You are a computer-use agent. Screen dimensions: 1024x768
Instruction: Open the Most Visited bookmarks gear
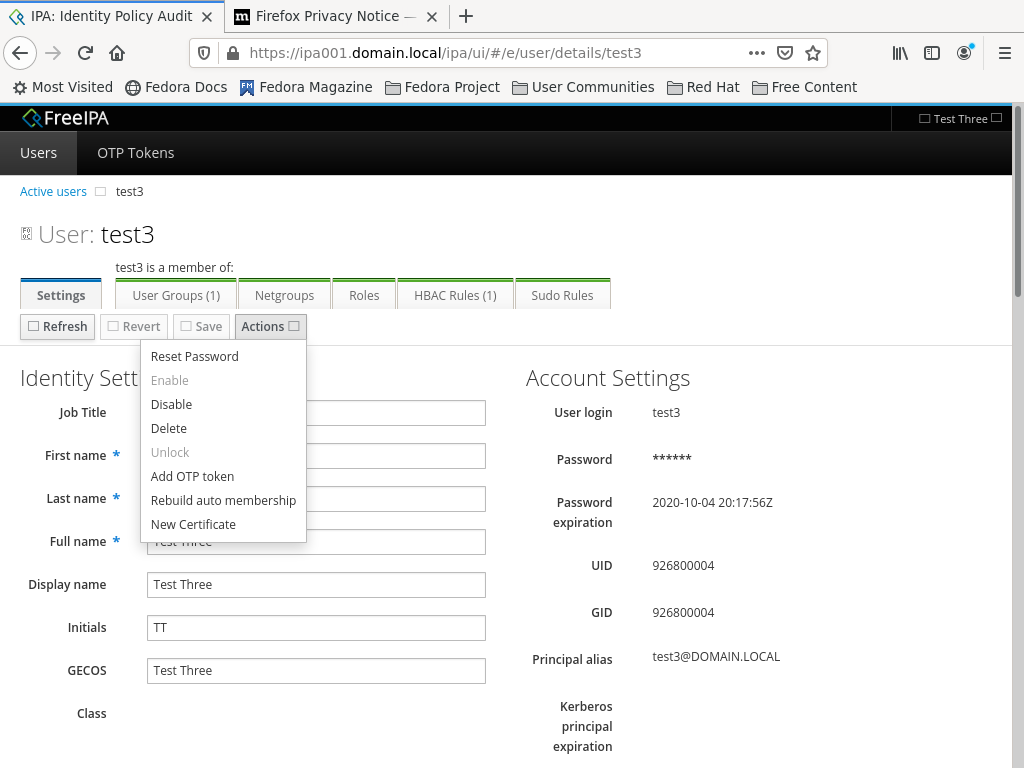63,88
